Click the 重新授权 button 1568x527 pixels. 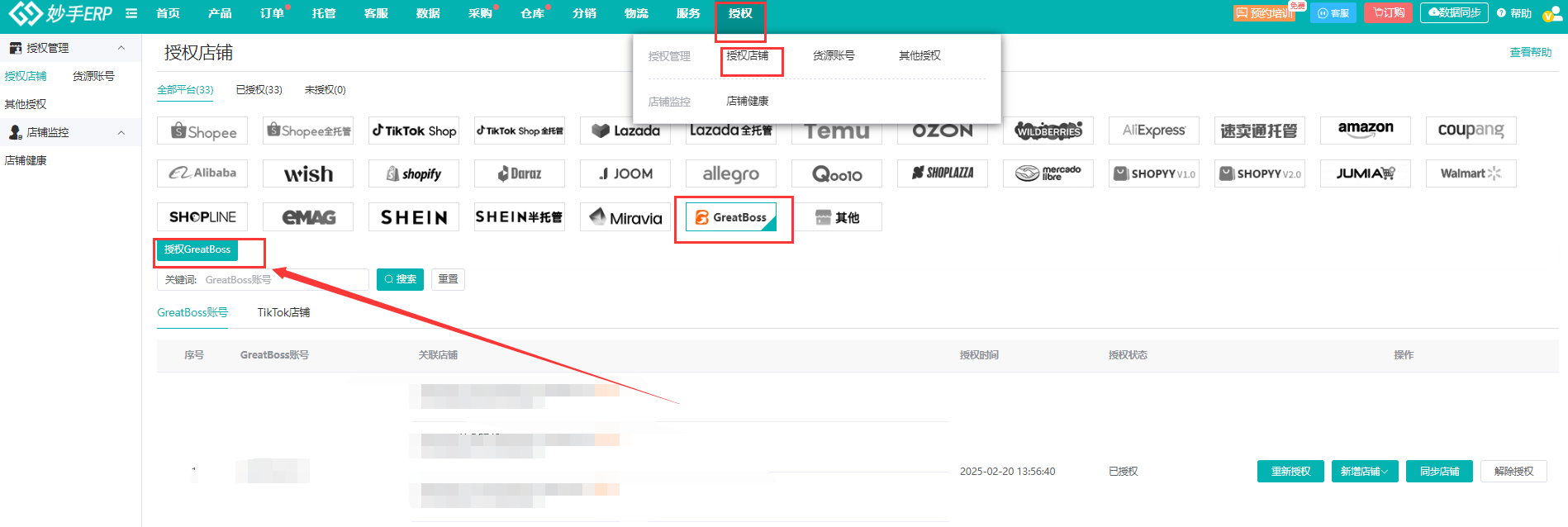pos(1290,471)
